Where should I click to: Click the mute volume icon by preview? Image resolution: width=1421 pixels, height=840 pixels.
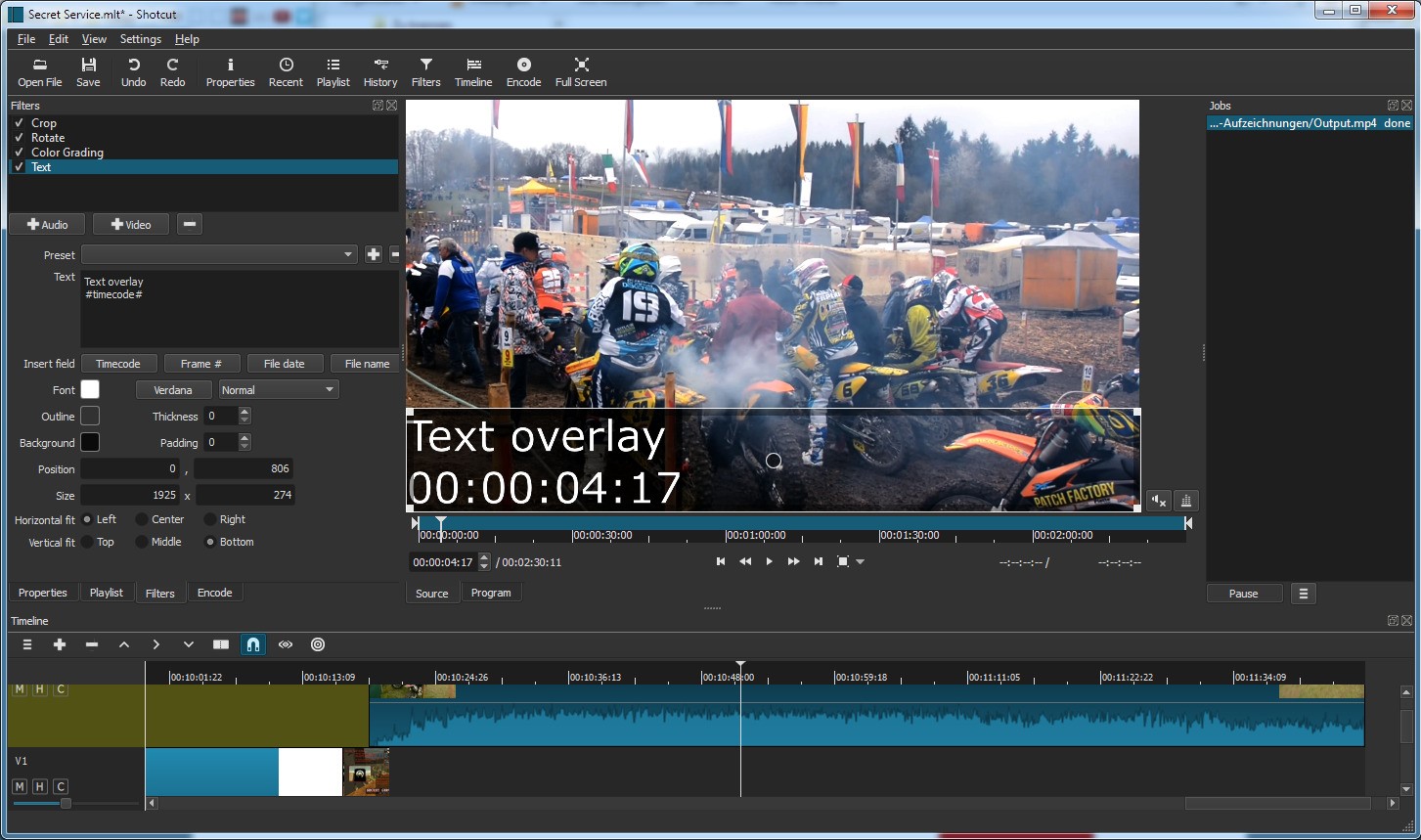click(1159, 501)
